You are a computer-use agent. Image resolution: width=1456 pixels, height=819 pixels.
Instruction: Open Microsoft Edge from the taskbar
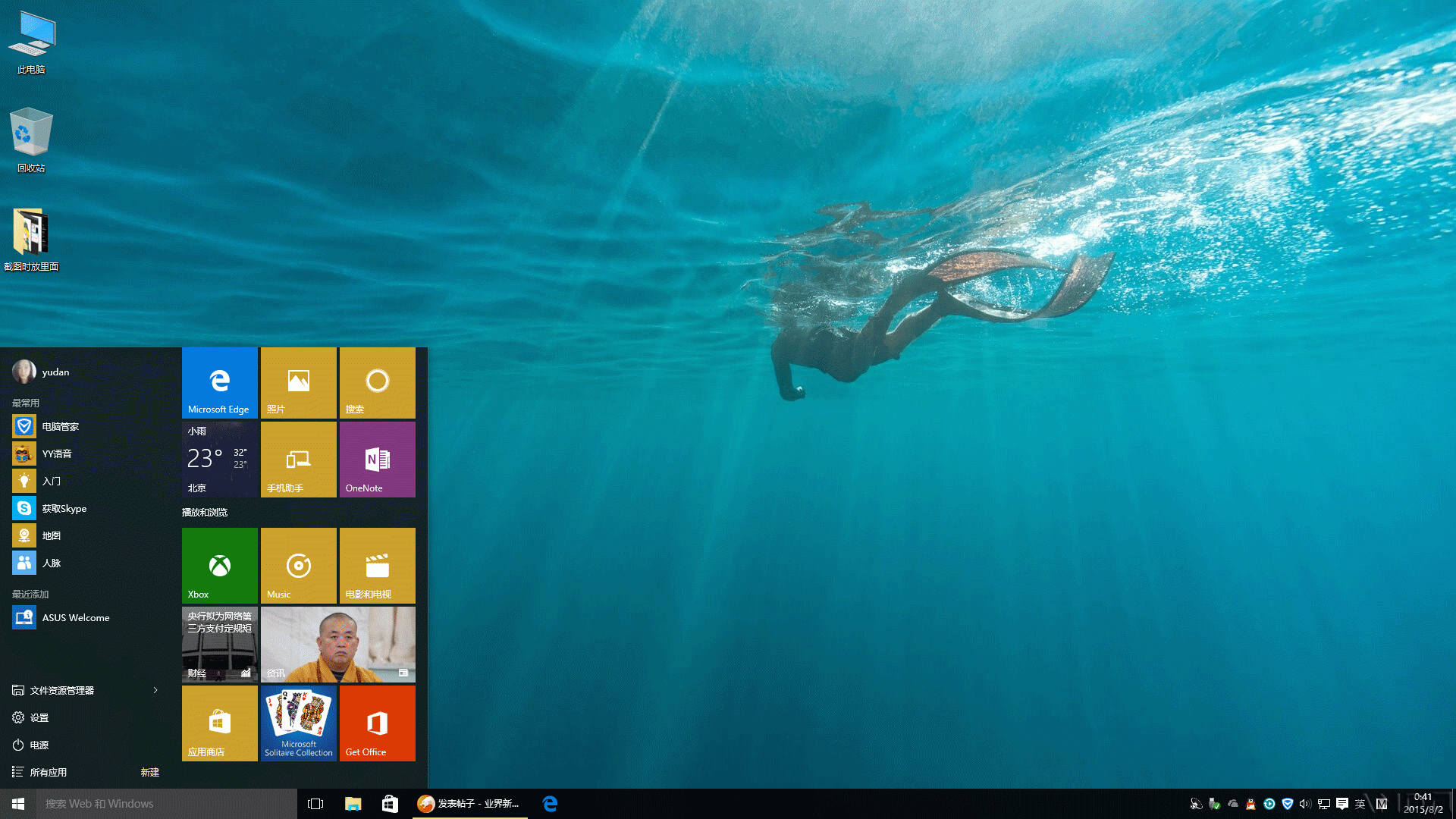pyautogui.click(x=551, y=804)
